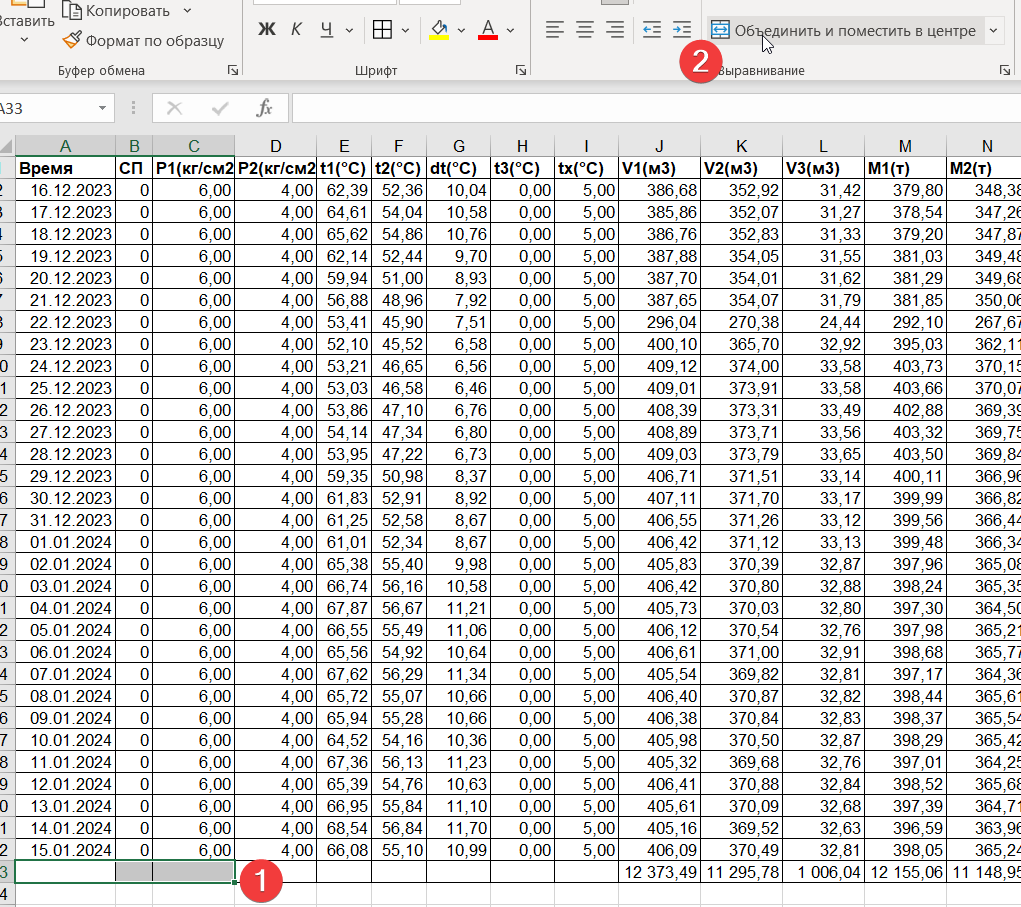The image size is (1021, 907).
Task: Align text to the right
Action: pyautogui.click(x=615, y=29)
